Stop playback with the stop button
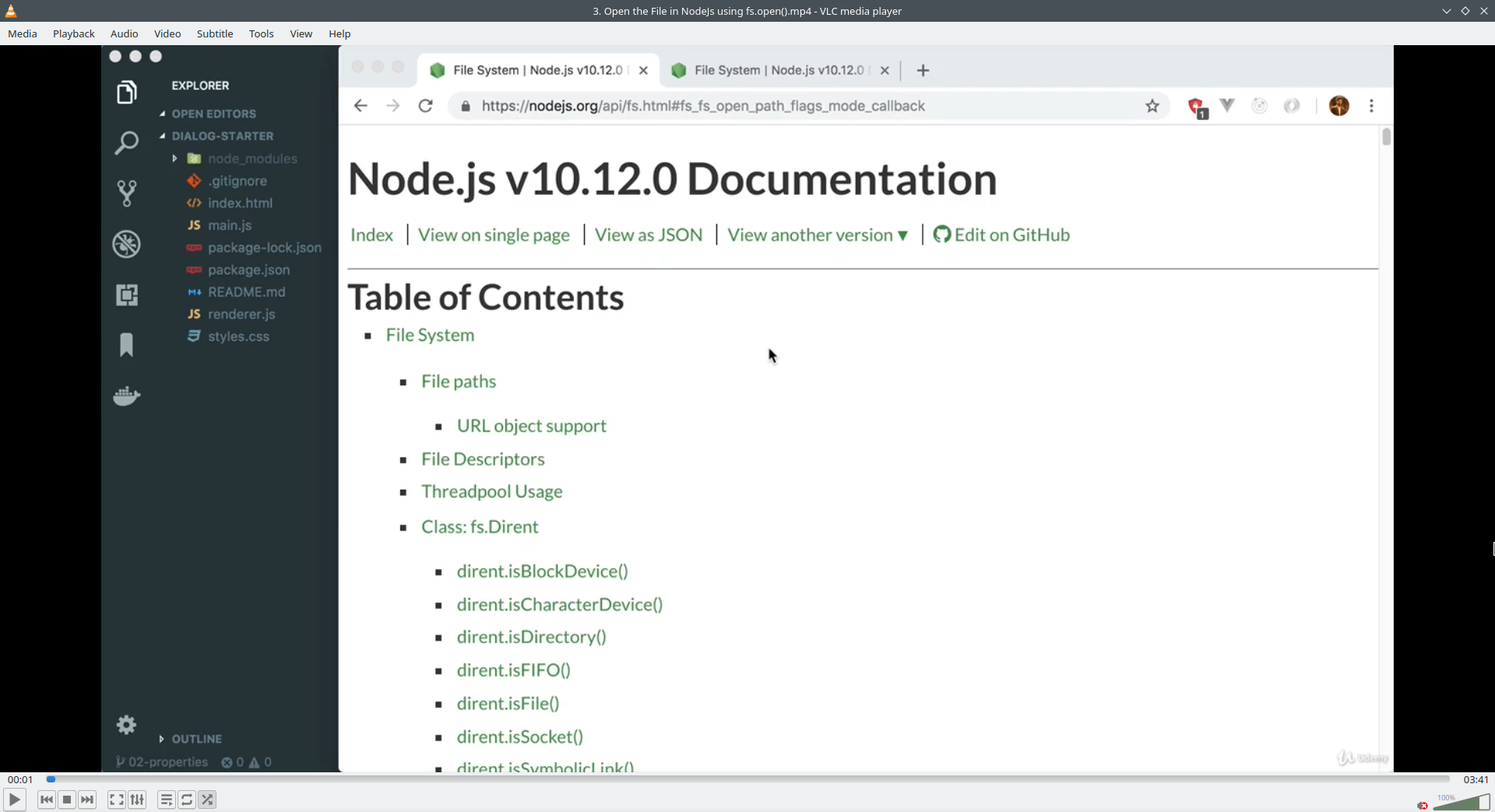 click(67, 800)
